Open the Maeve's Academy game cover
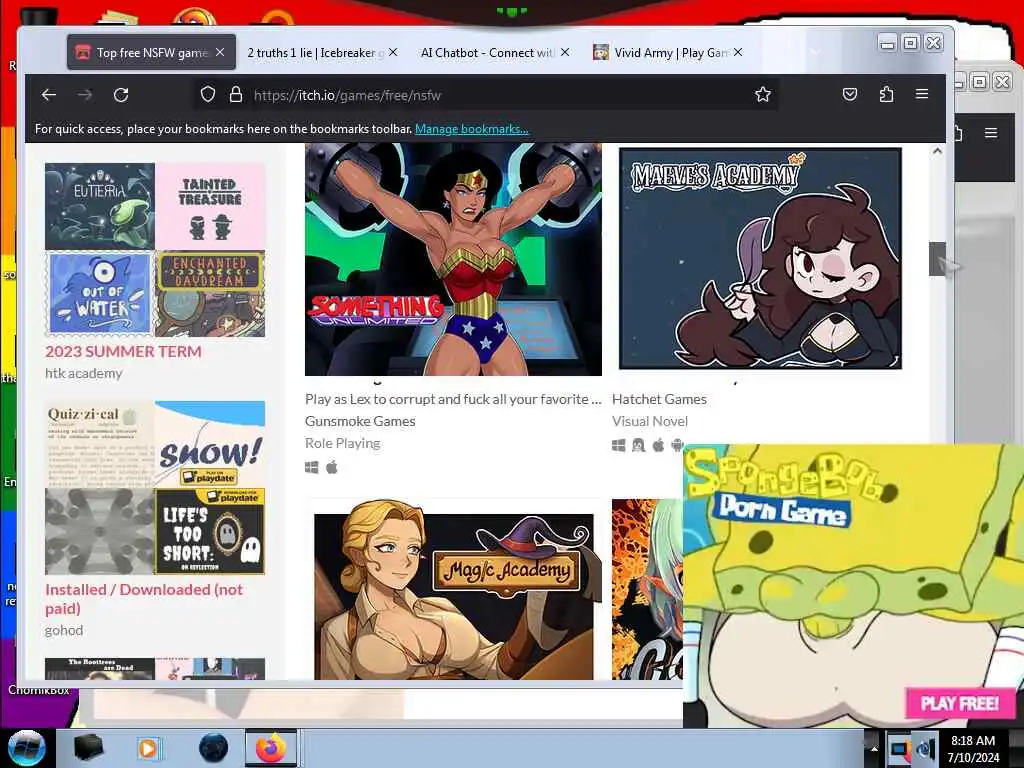This screenshot has height=768, width=1024. point(760,258)
